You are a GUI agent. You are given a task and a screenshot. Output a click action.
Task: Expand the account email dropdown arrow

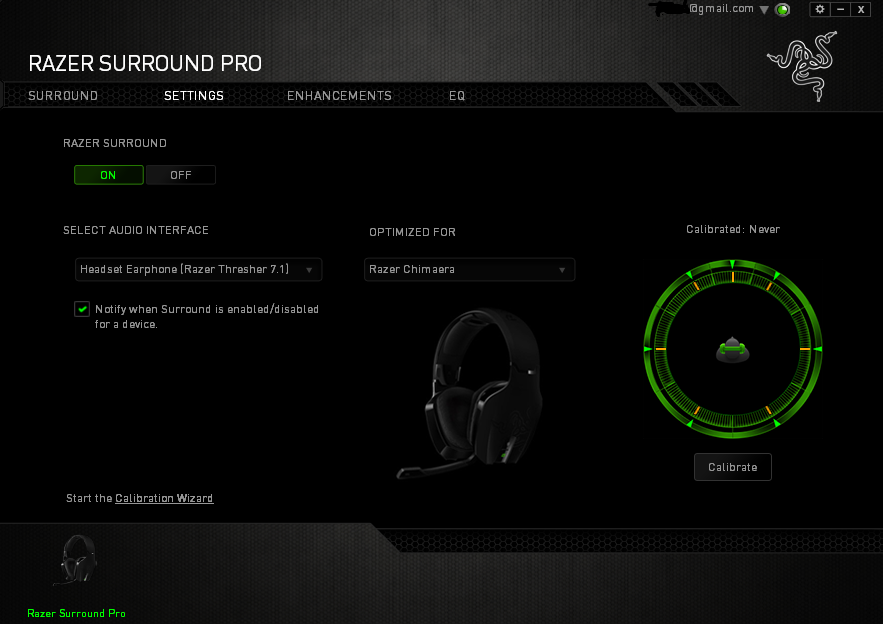(764, 10)
